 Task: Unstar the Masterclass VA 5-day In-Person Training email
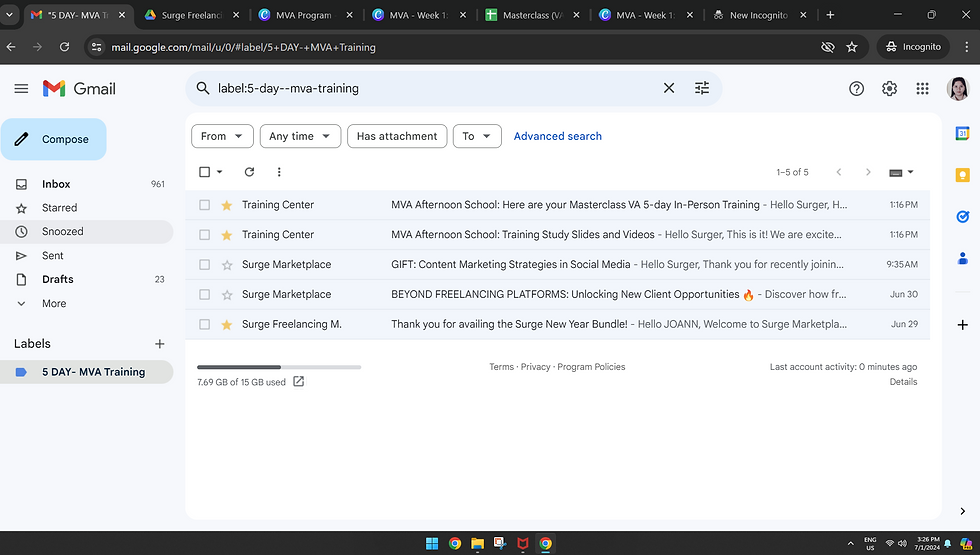coord(227,205)
